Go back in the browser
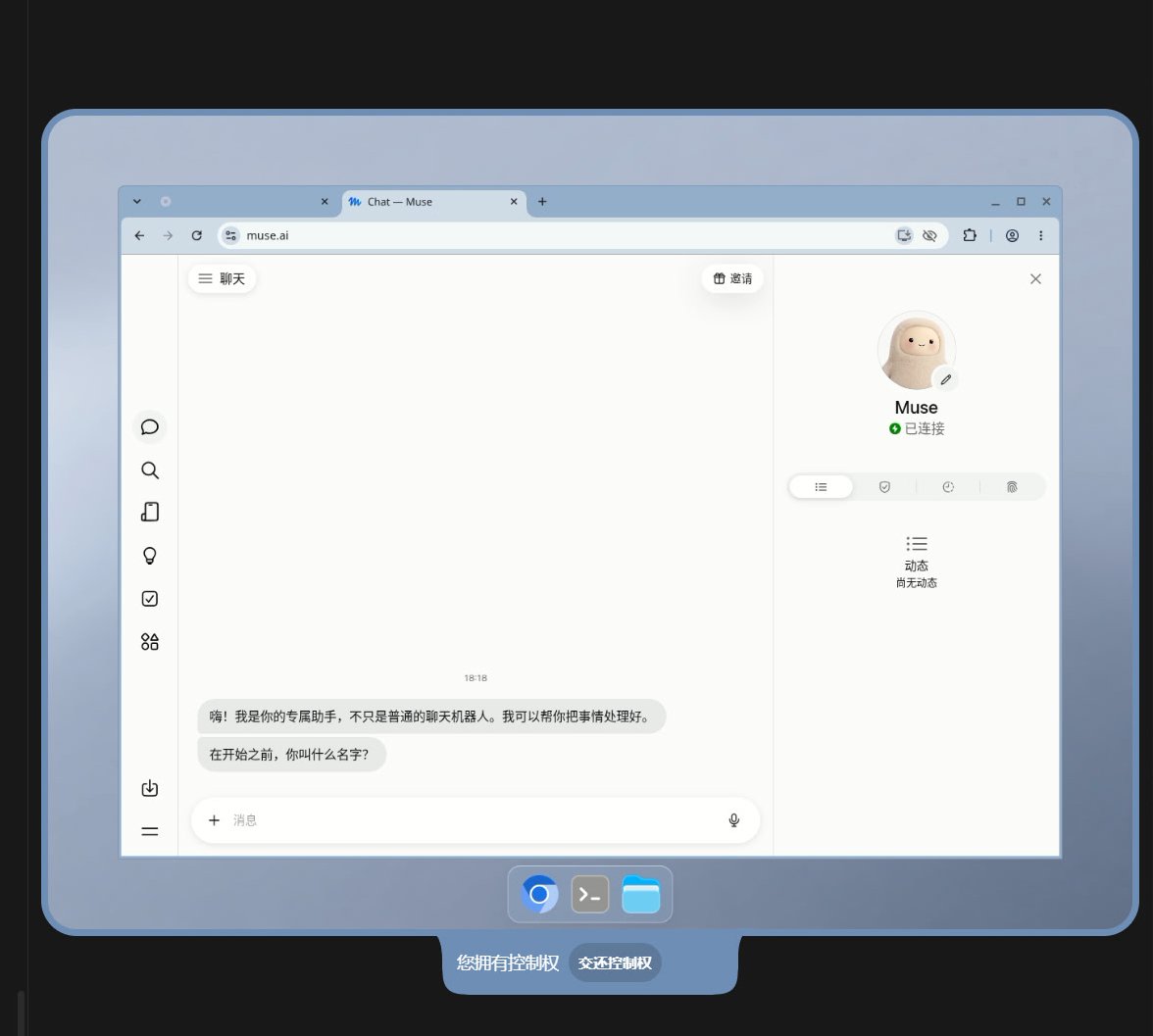The width and height of the screenshot is (1153, 1036). pos(139,235)
